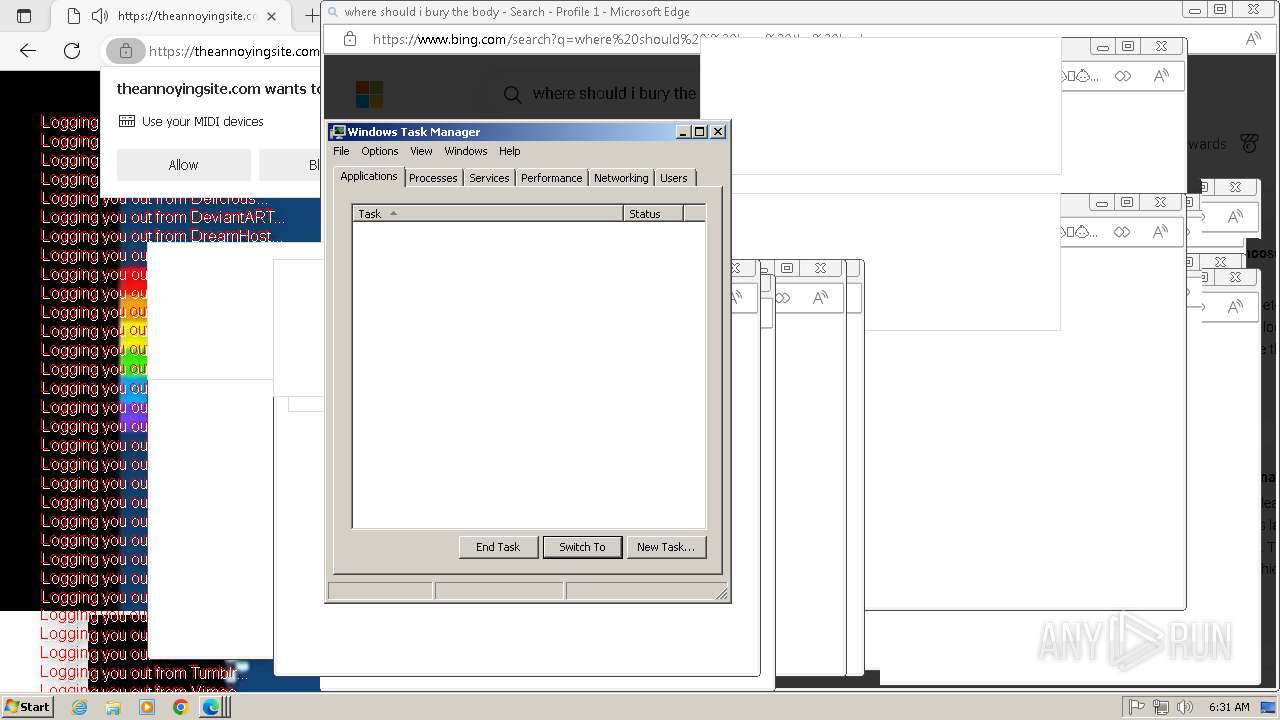Viewport: 1280px width, 720px height.
Task: Allow MIDI device access
Action: (x=183, y=165)
